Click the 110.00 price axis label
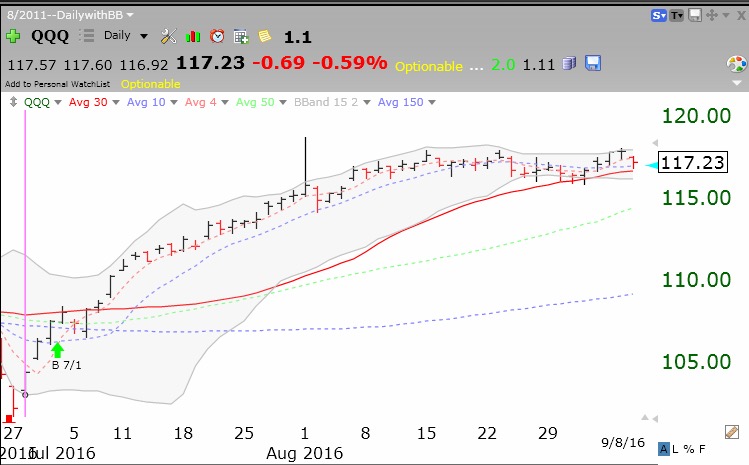The image size is (749, 465). coord(696,280)
